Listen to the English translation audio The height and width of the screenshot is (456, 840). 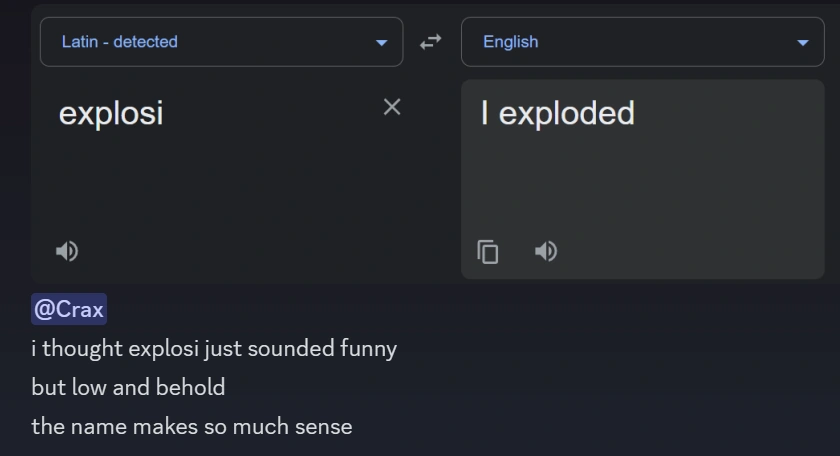coord(546,251)
